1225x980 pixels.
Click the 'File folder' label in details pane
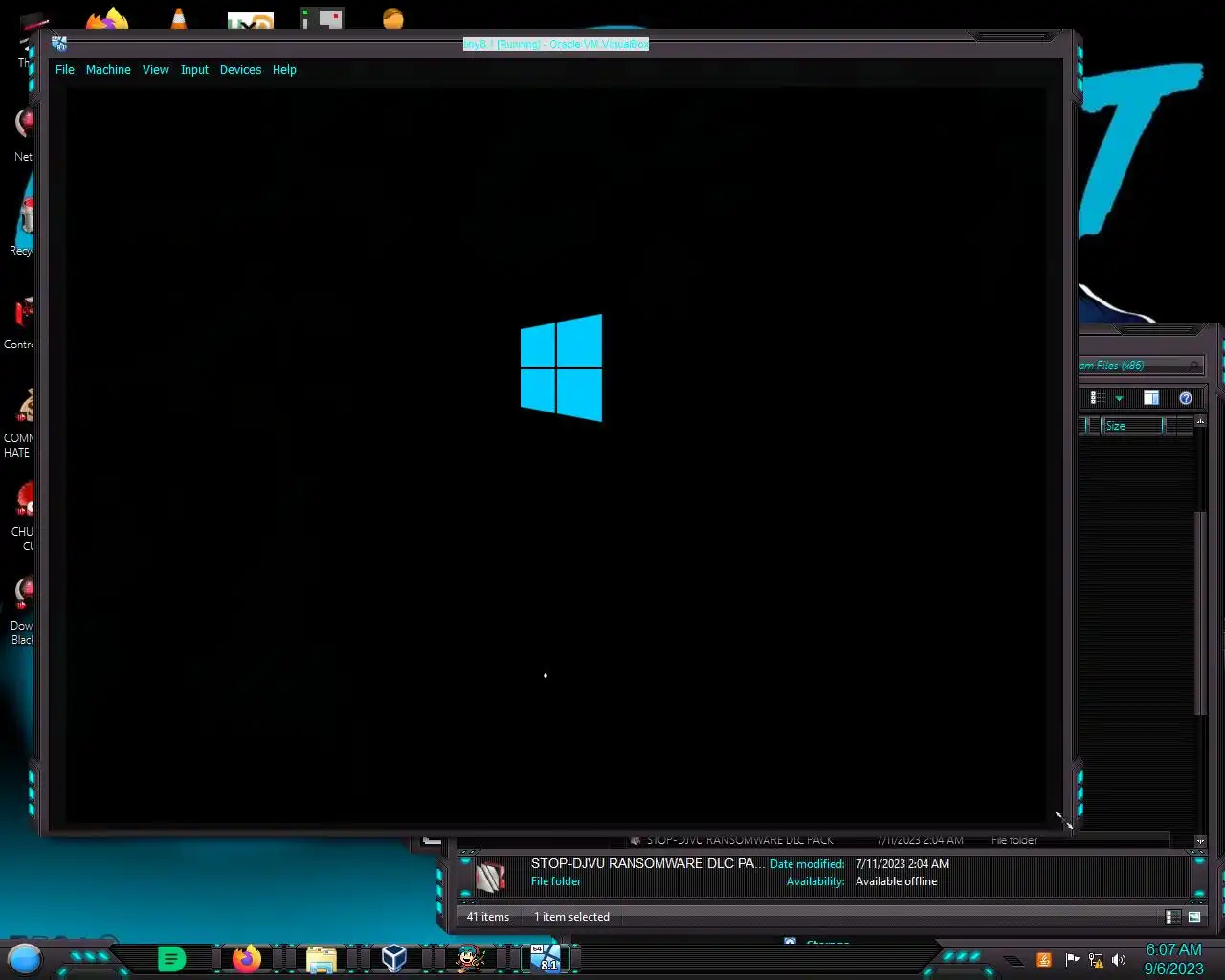(556, 881)
